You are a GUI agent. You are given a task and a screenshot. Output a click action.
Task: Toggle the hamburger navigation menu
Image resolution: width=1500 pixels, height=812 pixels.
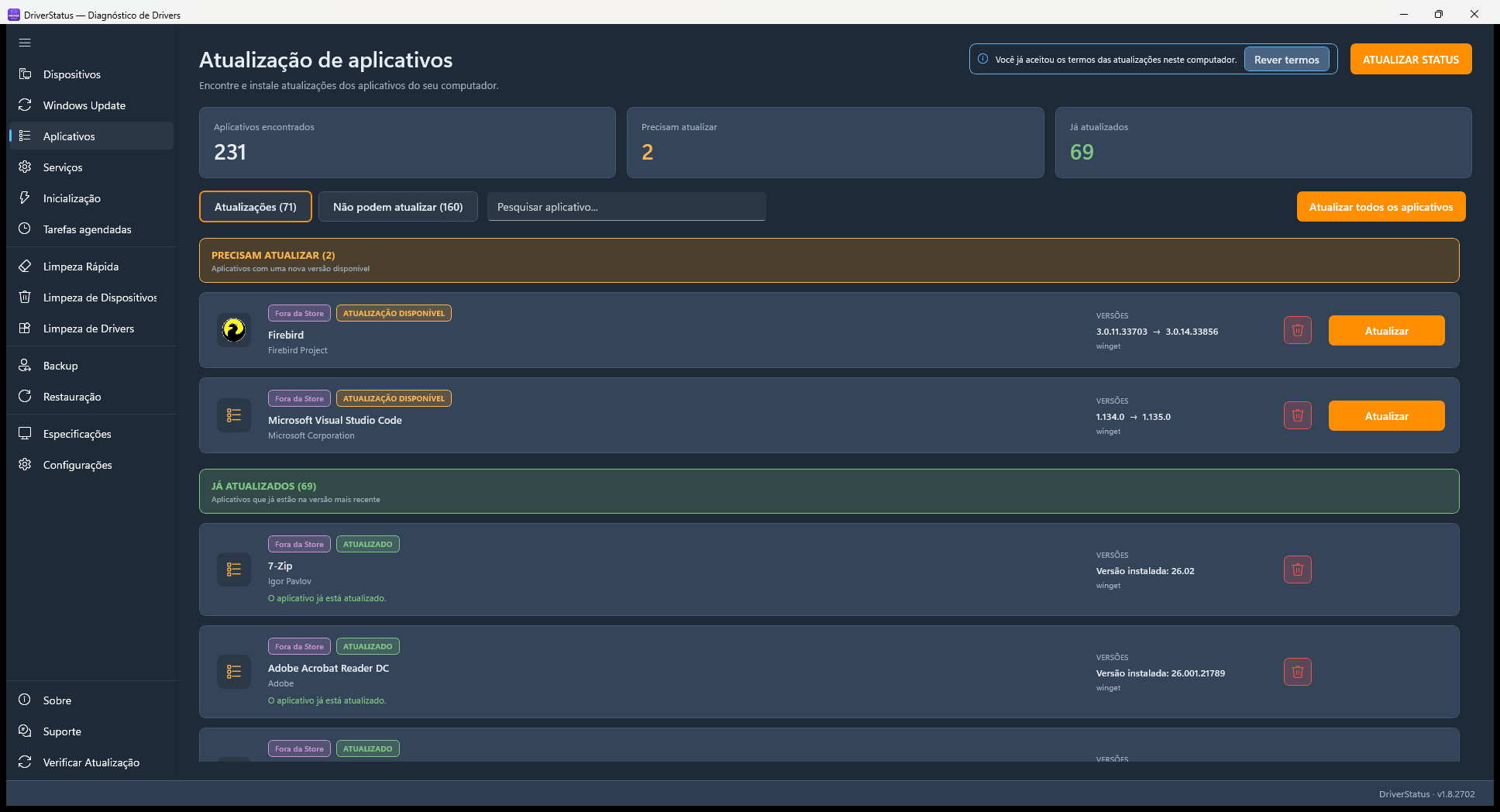[x=25, y=43]
